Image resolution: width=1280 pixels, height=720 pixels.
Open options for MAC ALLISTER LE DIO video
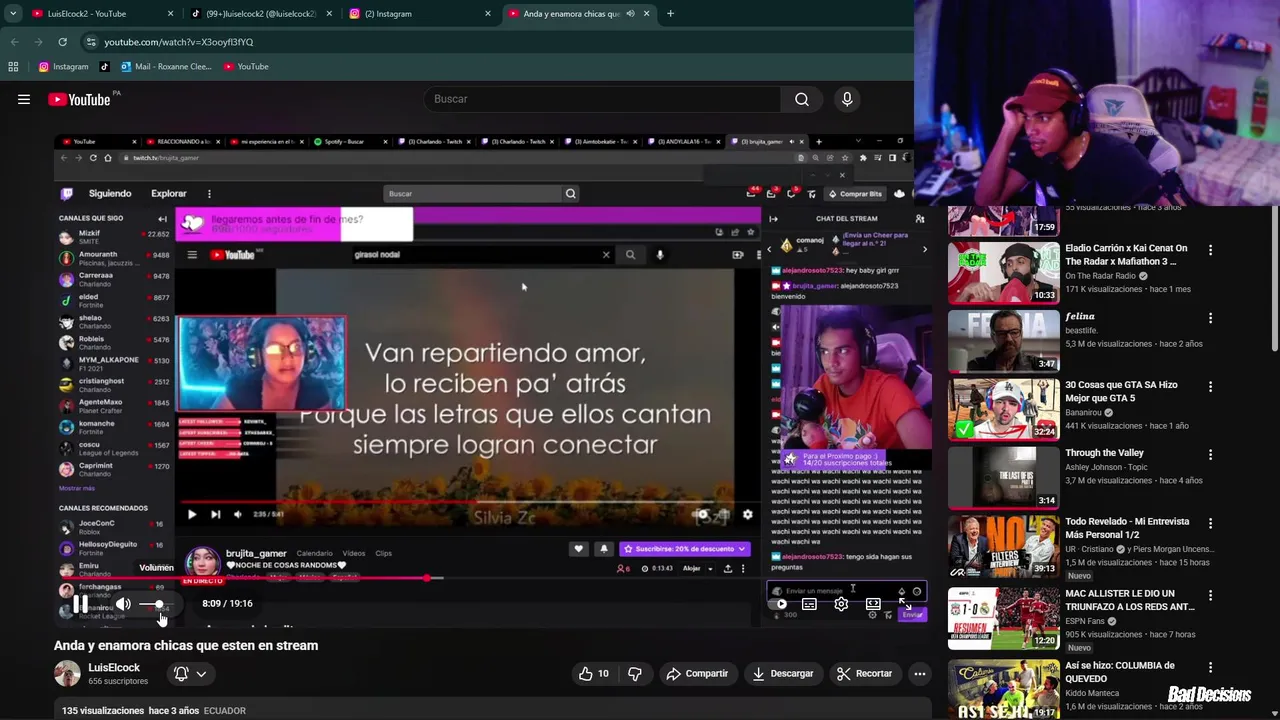[1210, 595]
